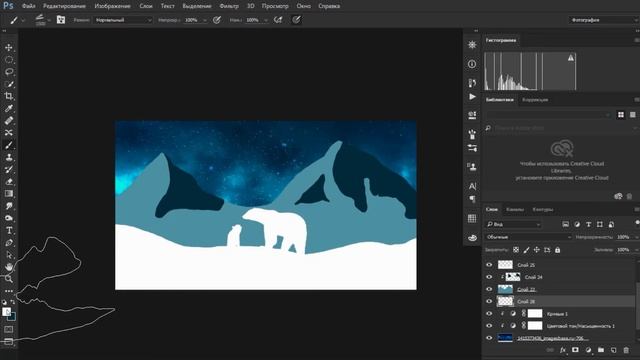Switch to the Коррекция tab
This screenshot has width=640, height=360.
[x=535, y=100]
